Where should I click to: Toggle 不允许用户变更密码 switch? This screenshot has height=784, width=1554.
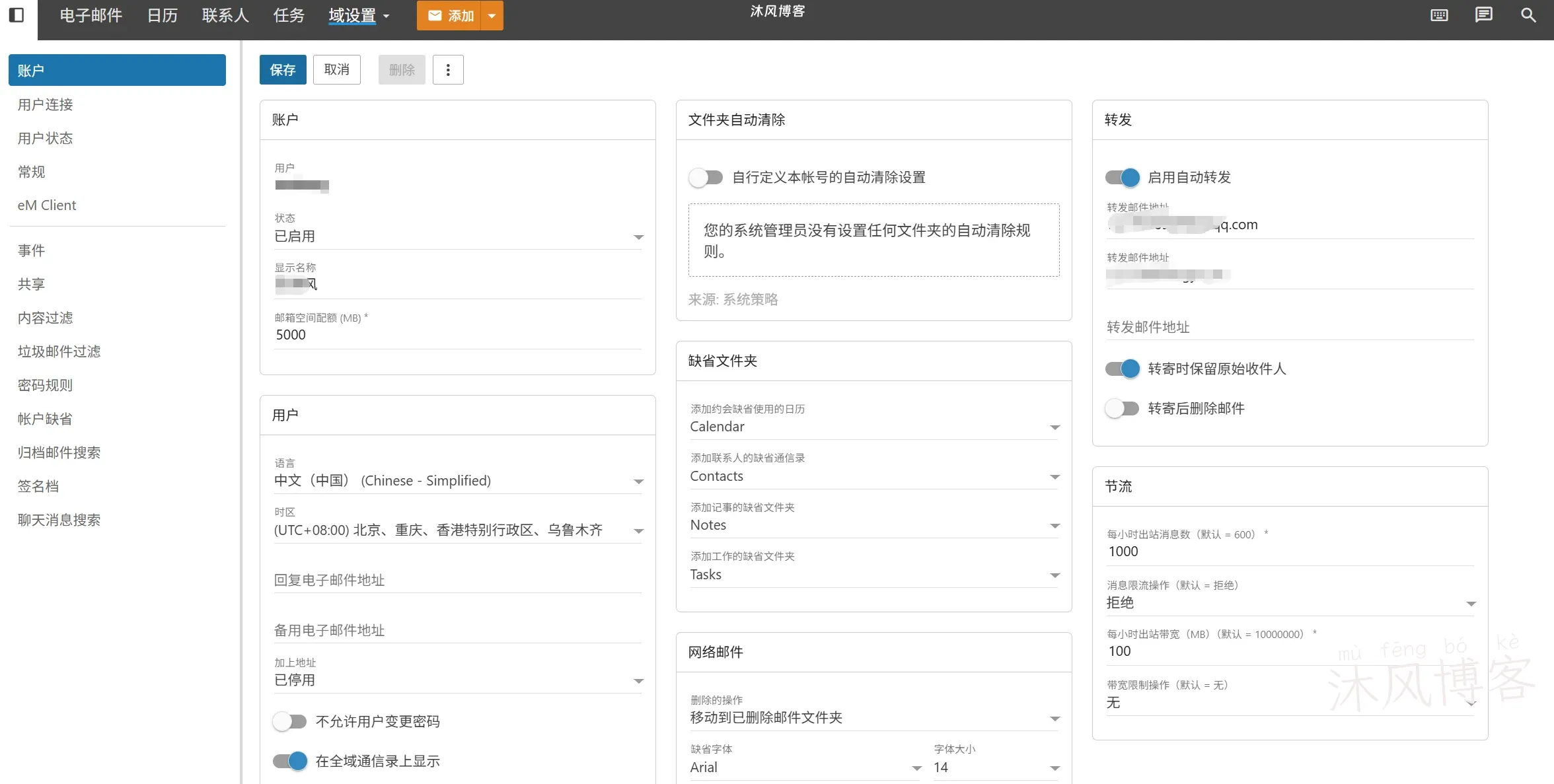(x=290, y=721)
